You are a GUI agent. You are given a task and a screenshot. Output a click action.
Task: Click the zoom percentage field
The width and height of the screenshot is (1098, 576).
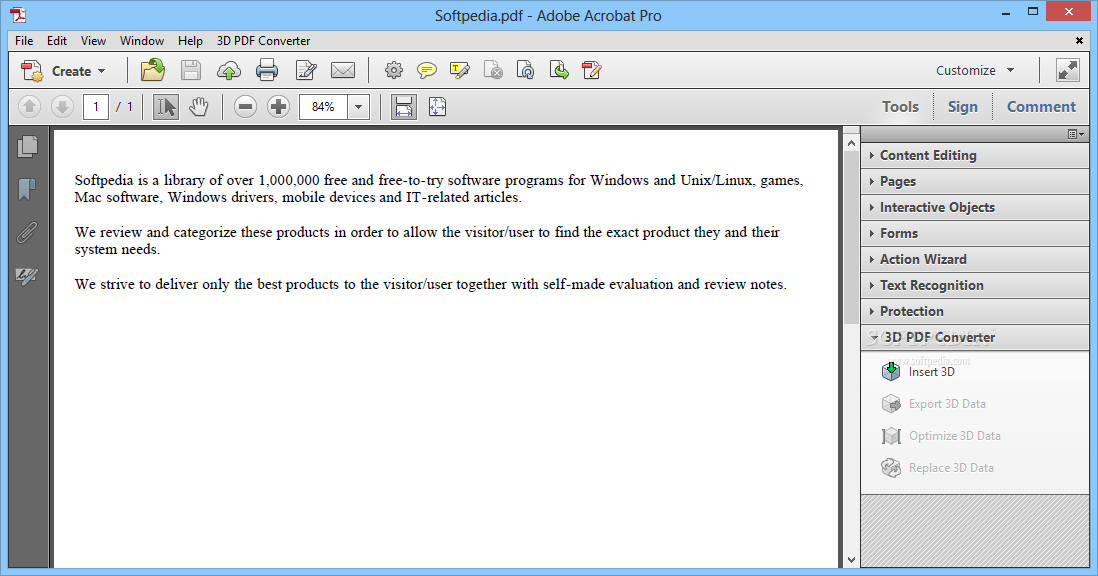(324, 107)
